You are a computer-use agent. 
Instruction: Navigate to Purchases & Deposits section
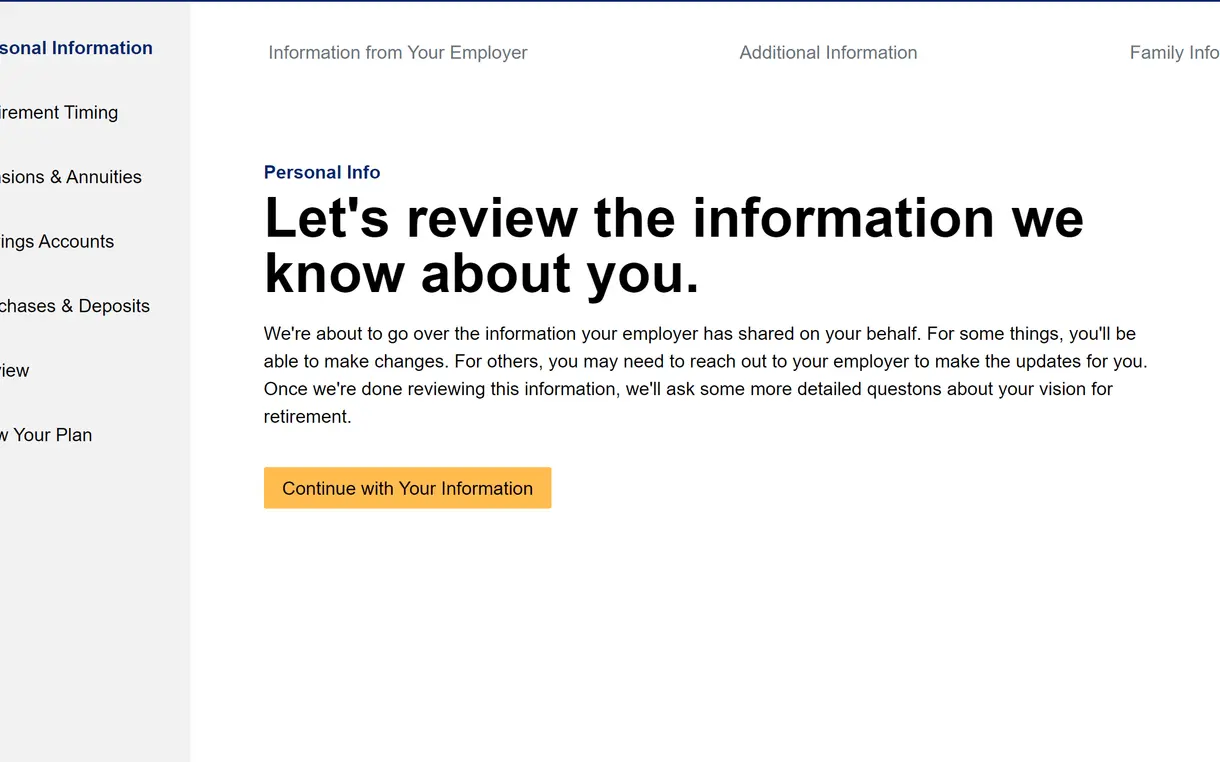(75, 306)
